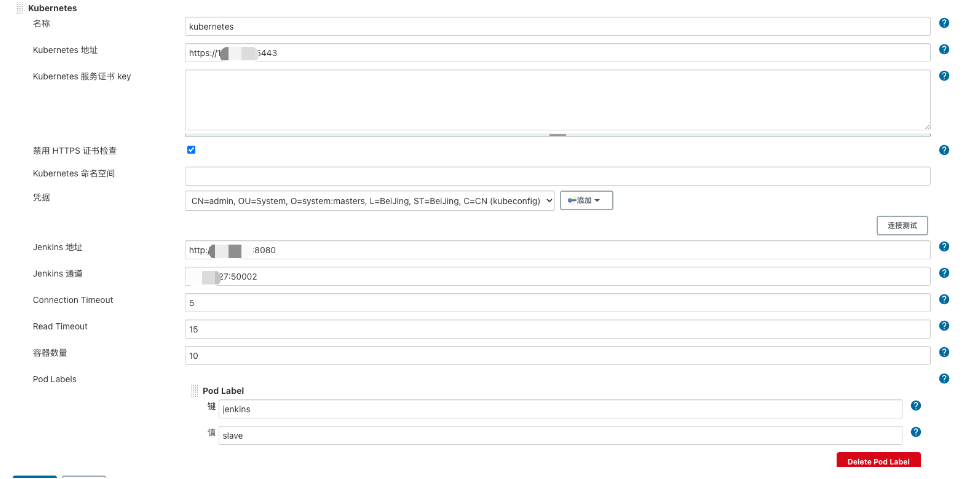Click the Connection Timeout label
977x479 pixels.
(x=73, y=300)
